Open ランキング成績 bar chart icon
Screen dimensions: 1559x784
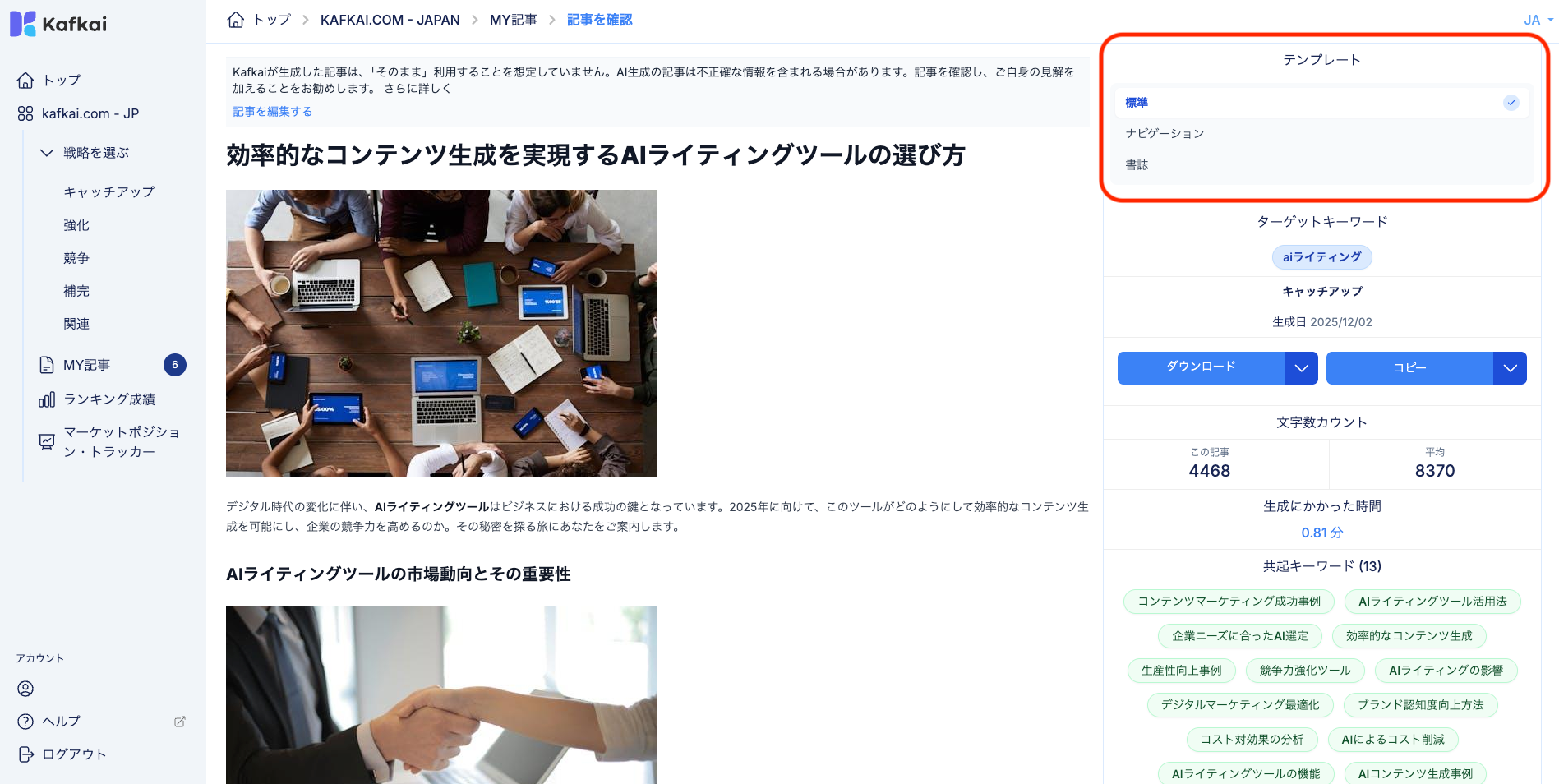pos(47,399)
